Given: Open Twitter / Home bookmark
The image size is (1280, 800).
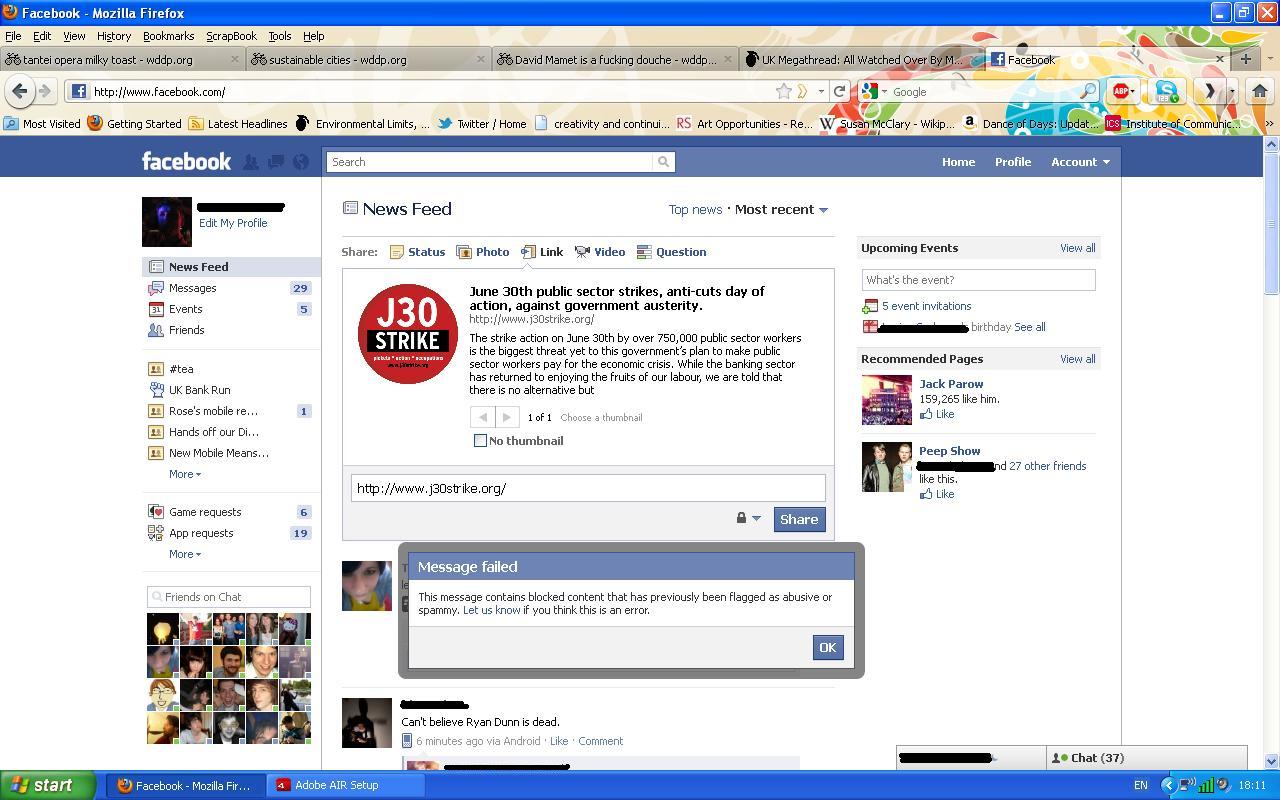Looking at the screenshot, I should (x=482, y=124).
